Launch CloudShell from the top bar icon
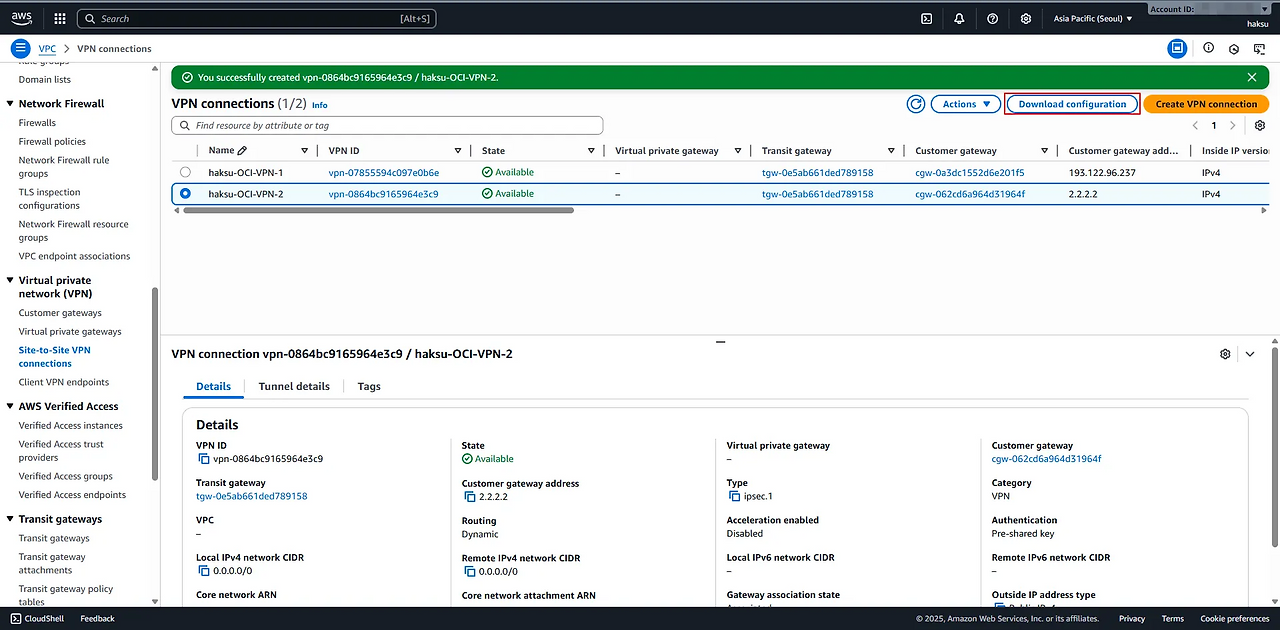This screenshot has height=630, width=1280. pyautogui.click(x=927, y=18)
